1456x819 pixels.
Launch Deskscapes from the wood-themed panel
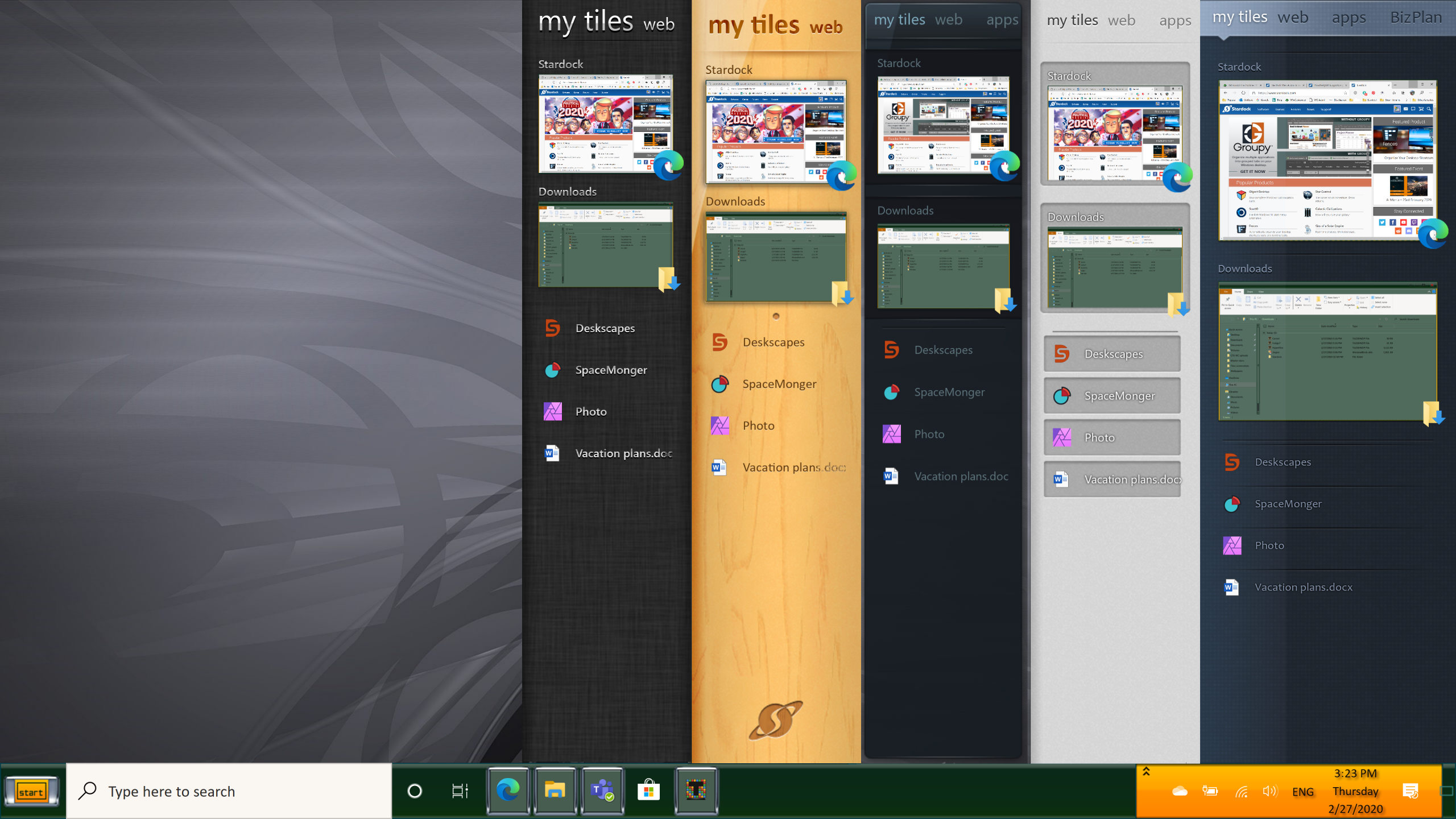(x=773, y=342)
